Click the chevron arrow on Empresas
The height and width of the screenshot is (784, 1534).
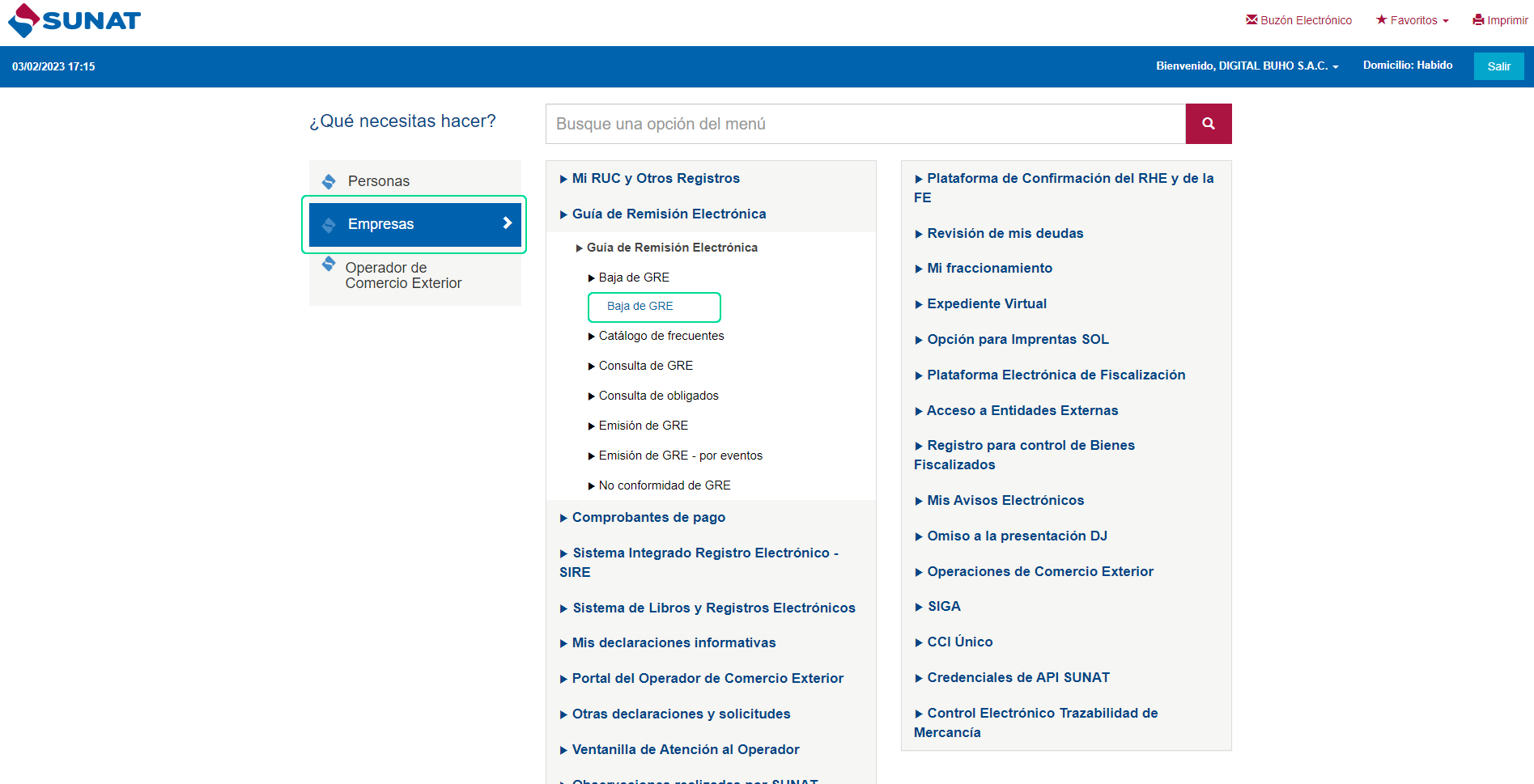pos(507,223)
